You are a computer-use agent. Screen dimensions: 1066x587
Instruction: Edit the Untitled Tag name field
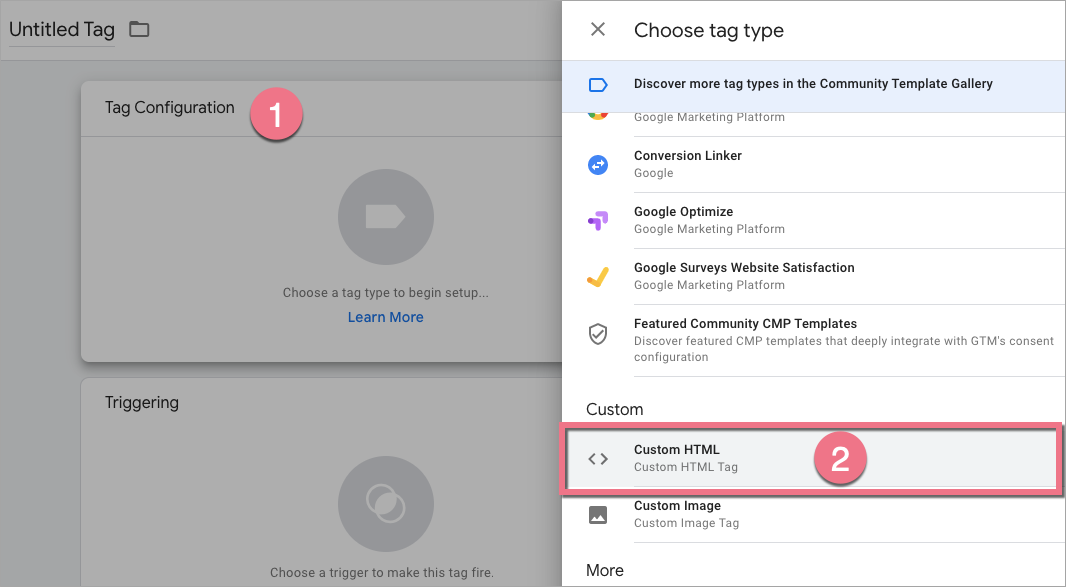pos(62,30)
